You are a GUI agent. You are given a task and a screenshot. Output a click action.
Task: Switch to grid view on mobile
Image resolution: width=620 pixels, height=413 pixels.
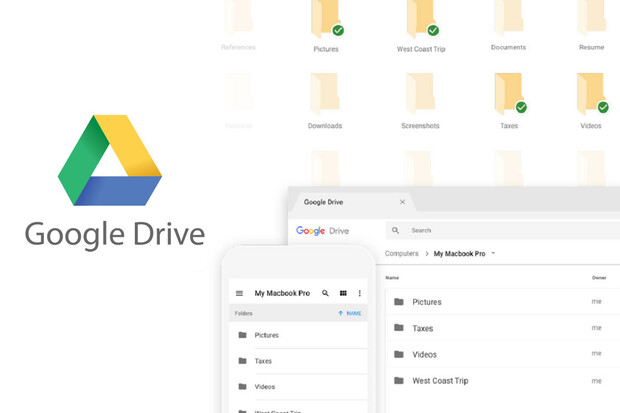coord(343,294)
